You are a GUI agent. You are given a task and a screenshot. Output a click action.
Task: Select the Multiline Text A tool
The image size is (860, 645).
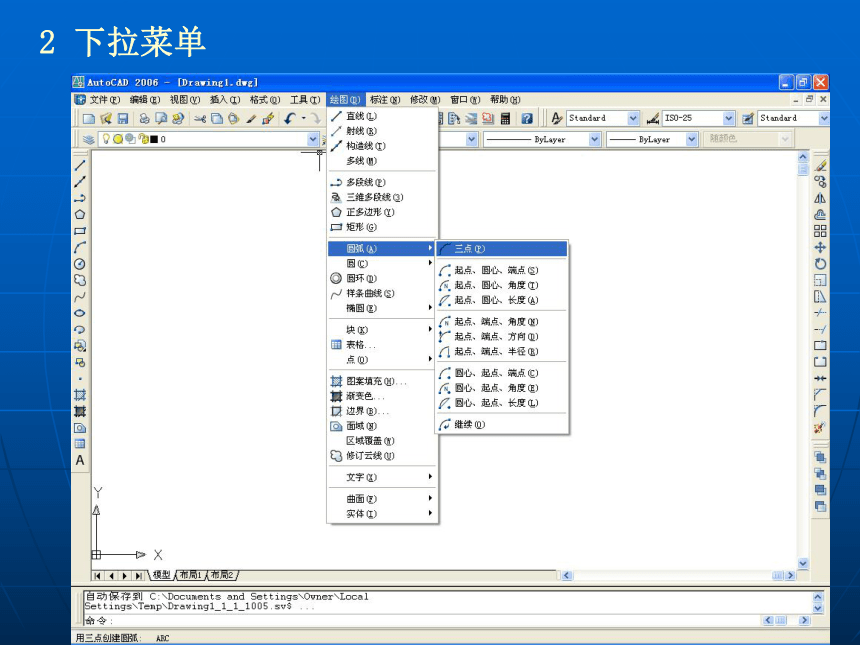(80, 461)
